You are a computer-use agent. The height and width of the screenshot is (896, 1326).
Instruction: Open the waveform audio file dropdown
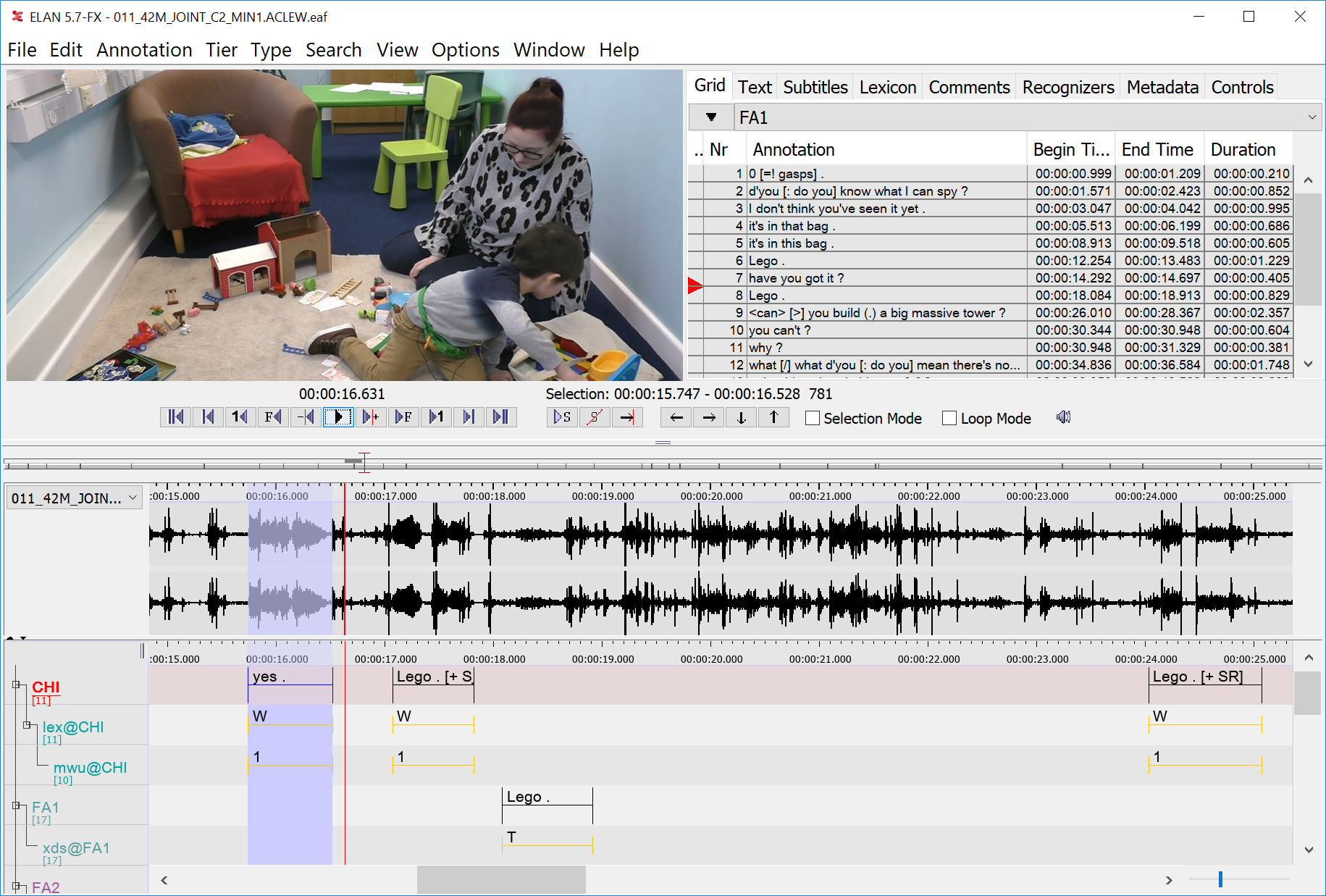tap(133, 498)
